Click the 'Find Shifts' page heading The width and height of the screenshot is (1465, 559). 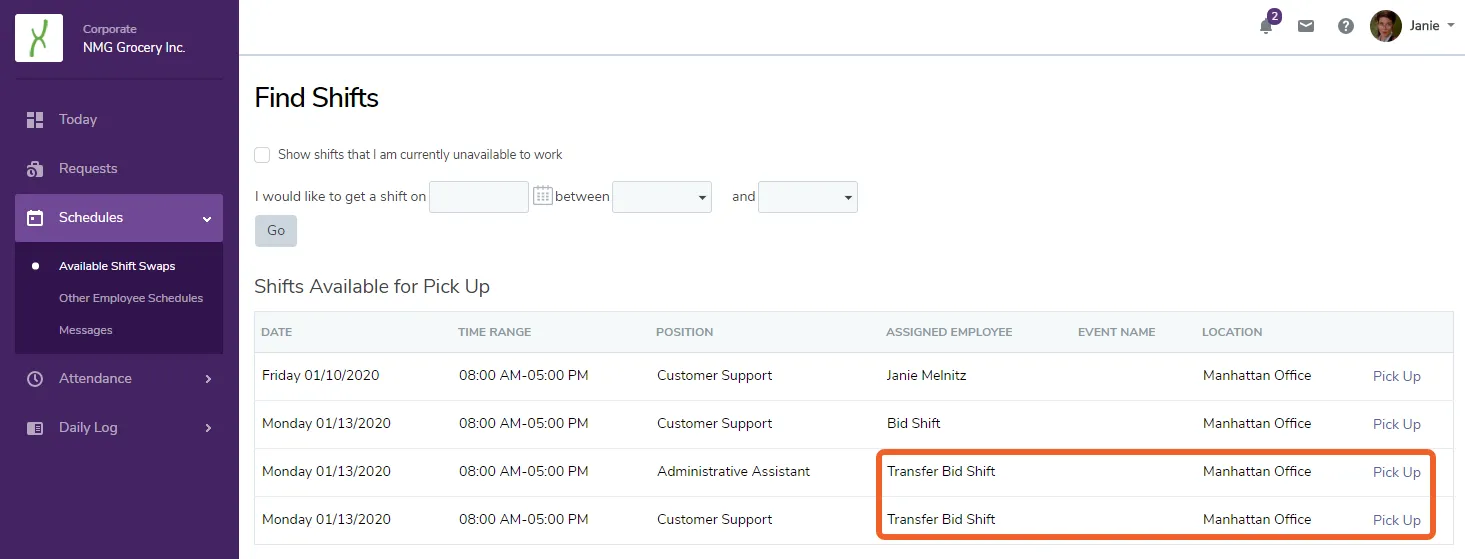(317, 98)
